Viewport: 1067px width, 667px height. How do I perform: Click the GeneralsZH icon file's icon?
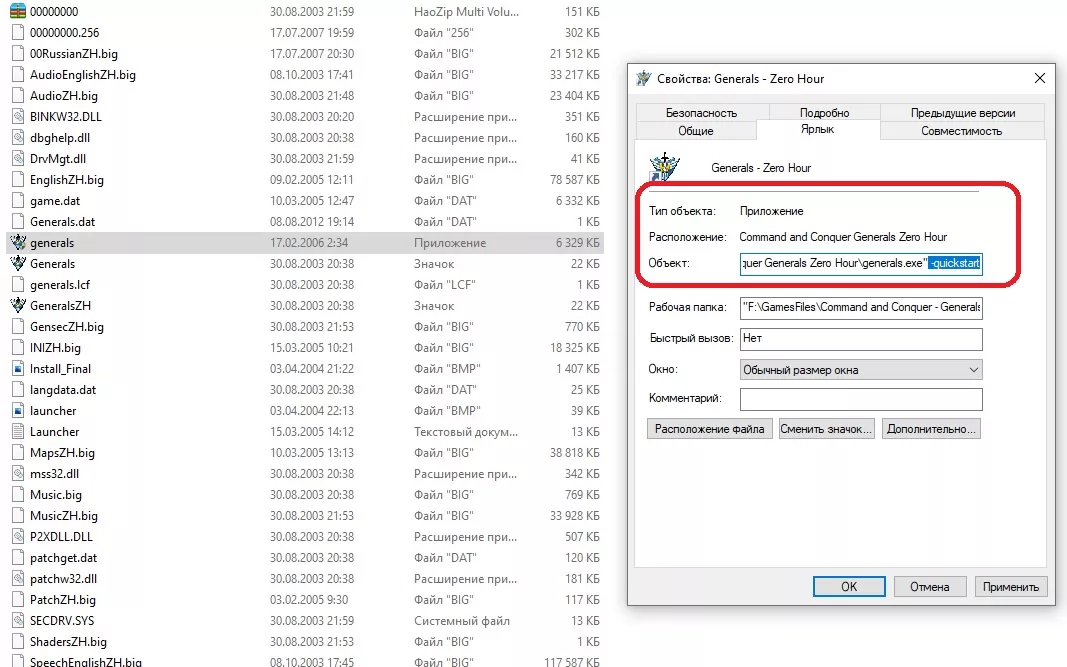(18, 306)
